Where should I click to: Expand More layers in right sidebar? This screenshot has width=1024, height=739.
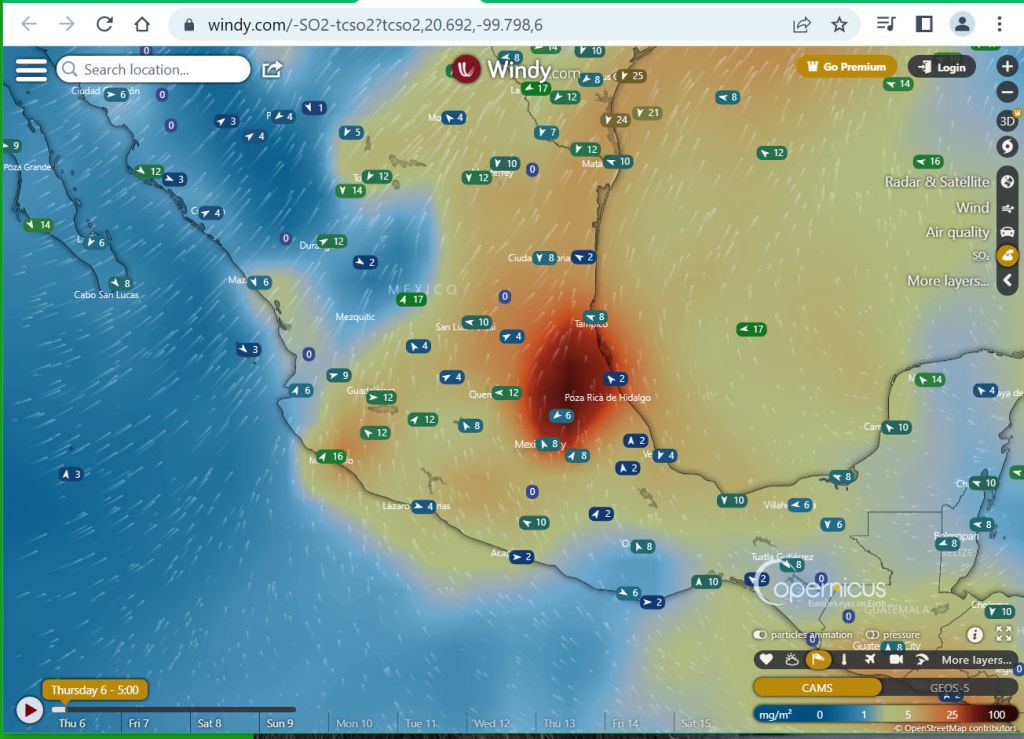coord(947,281)
